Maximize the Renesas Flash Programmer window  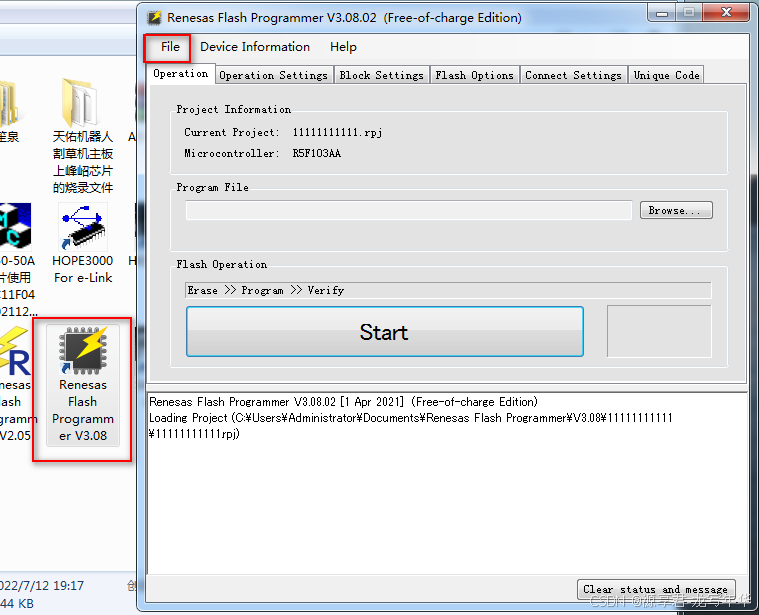689,13
